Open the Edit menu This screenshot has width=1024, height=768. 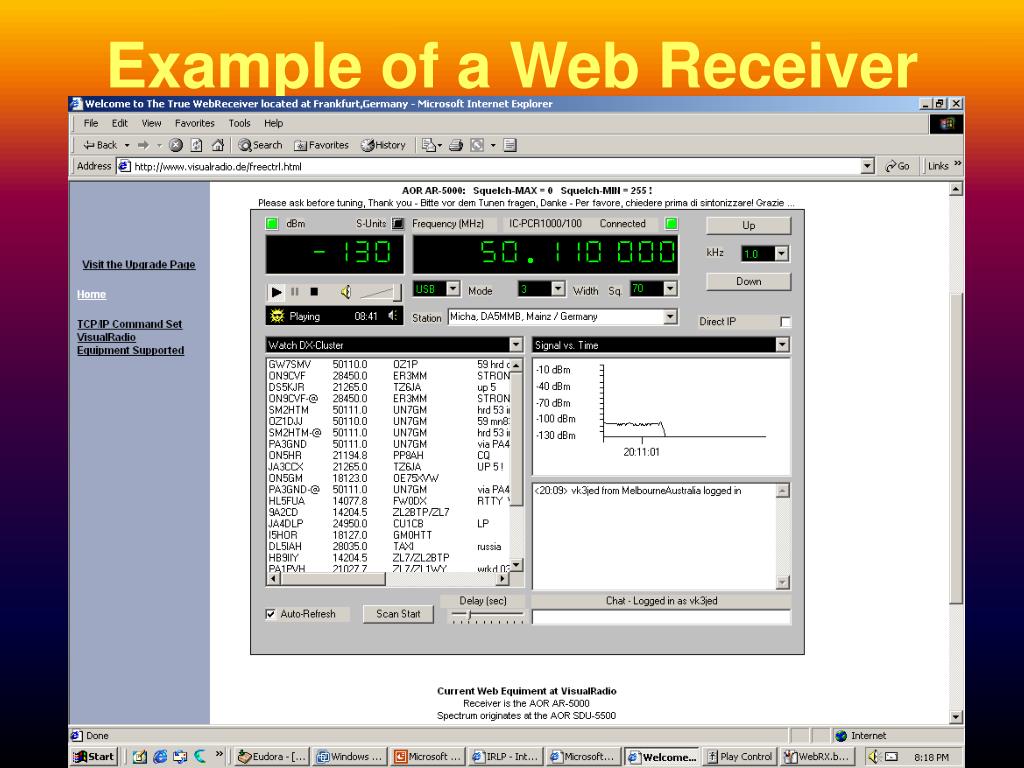pyautogui.click(x=120, y=123)
